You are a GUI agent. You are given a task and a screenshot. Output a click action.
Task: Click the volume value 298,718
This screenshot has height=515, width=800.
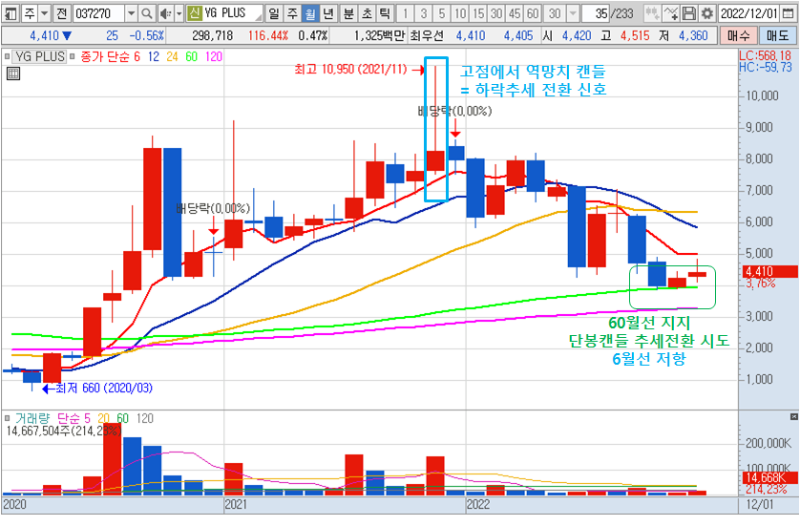coord(212,36)
